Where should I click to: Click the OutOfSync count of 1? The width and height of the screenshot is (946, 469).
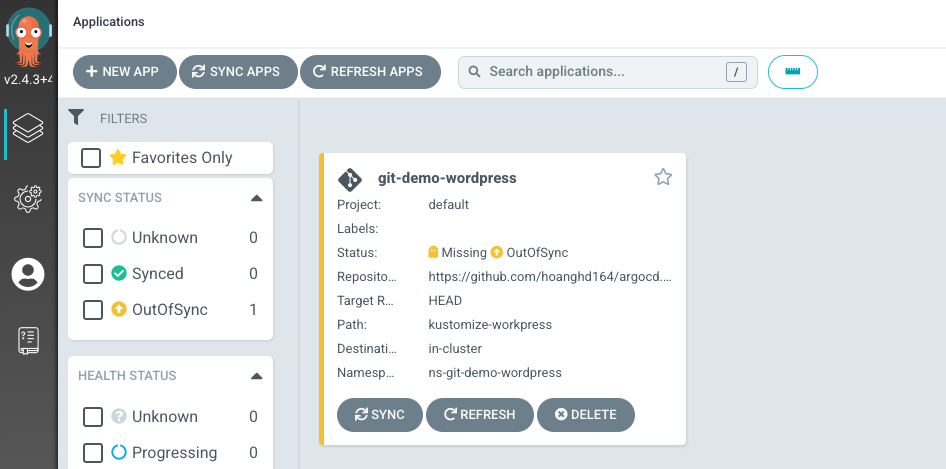[253, 310]
